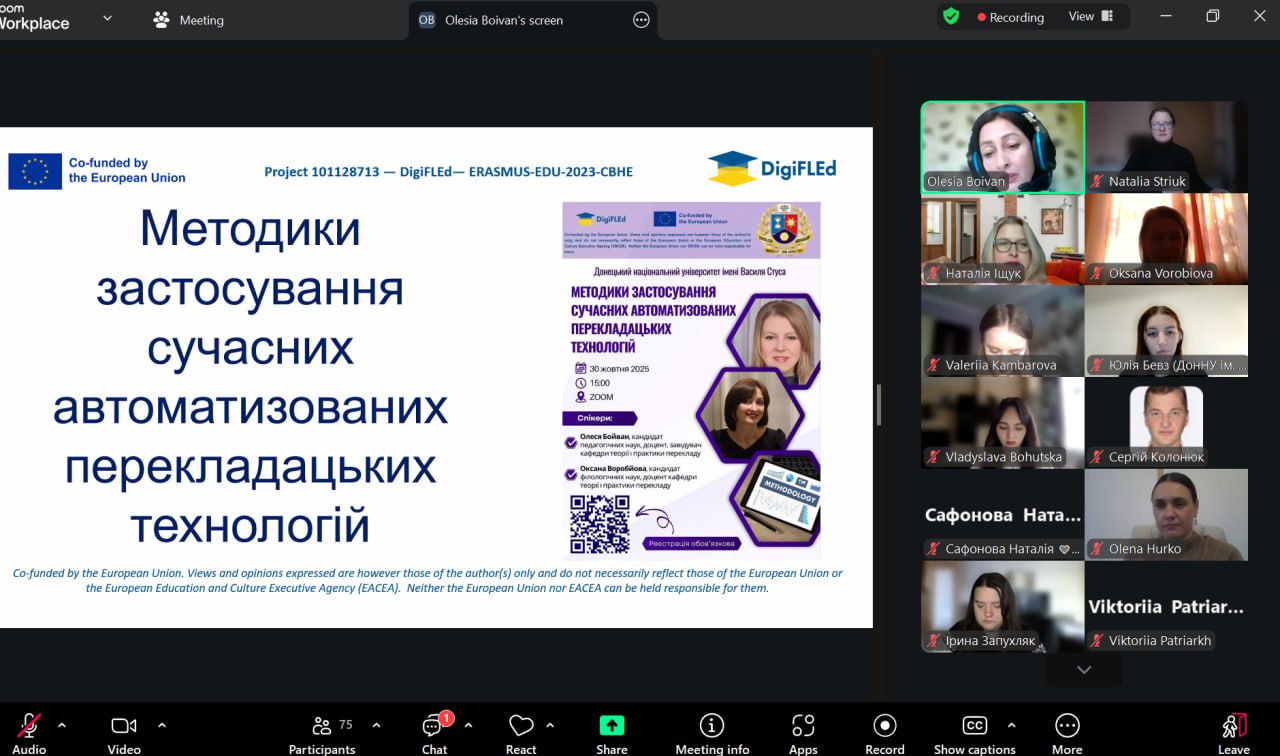Open Meeting info
This screenshot has height=756, width=1280.
point(712,733)
